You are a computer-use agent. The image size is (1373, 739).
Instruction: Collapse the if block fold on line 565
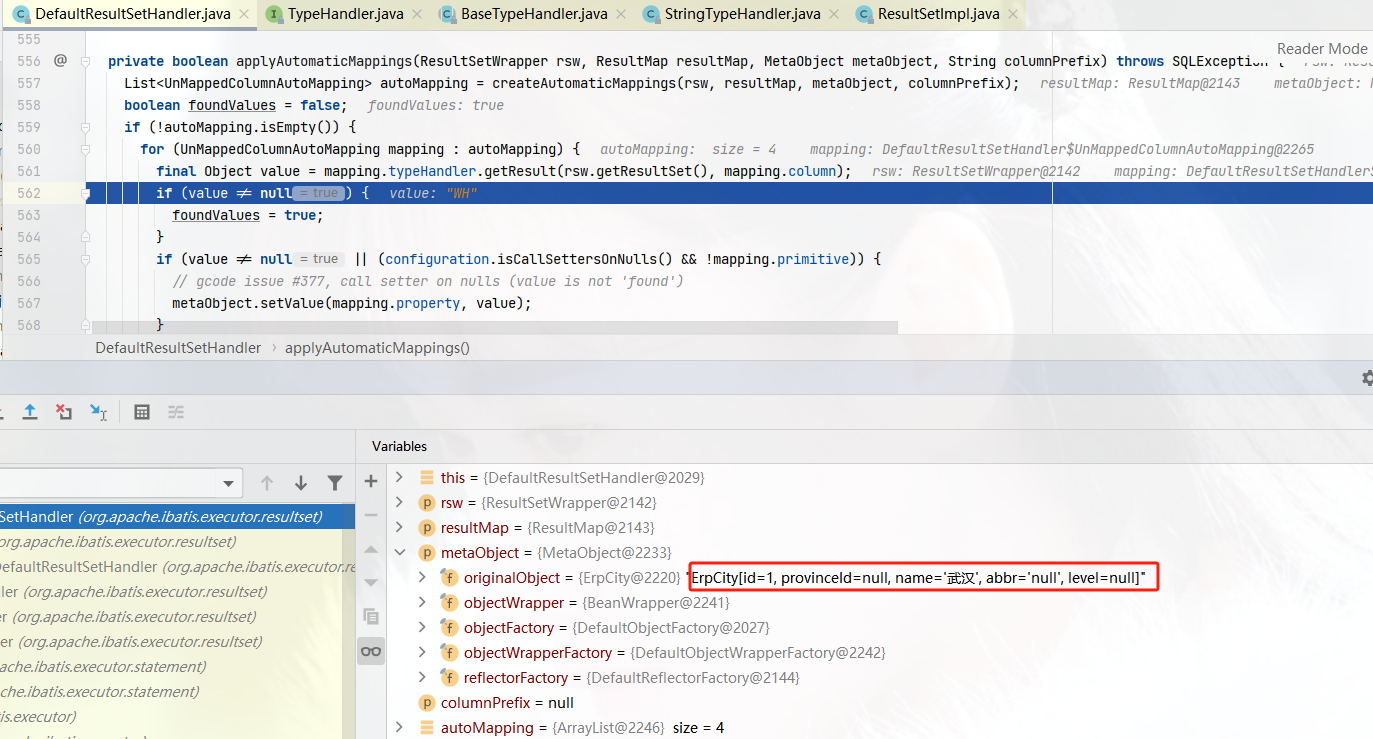point(85,259)
